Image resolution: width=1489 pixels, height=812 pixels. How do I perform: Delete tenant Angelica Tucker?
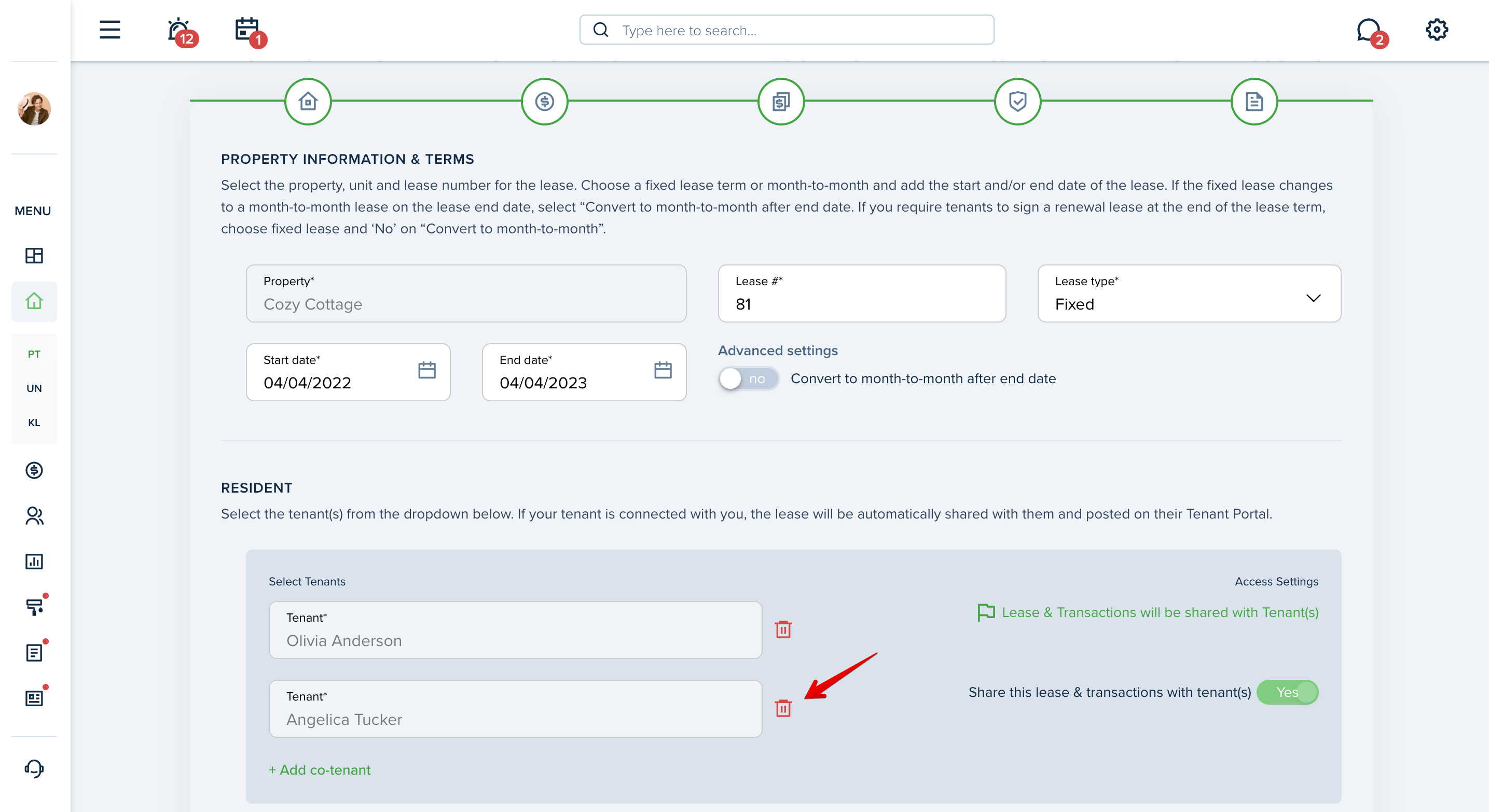[x=783, y=708]
